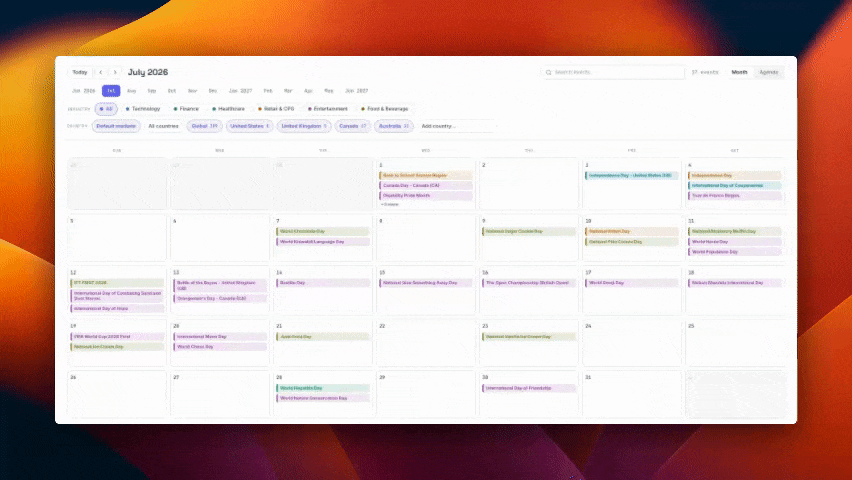Open International Moon Day event
Viewport: 852px width, 480px height.
(220, 336)
